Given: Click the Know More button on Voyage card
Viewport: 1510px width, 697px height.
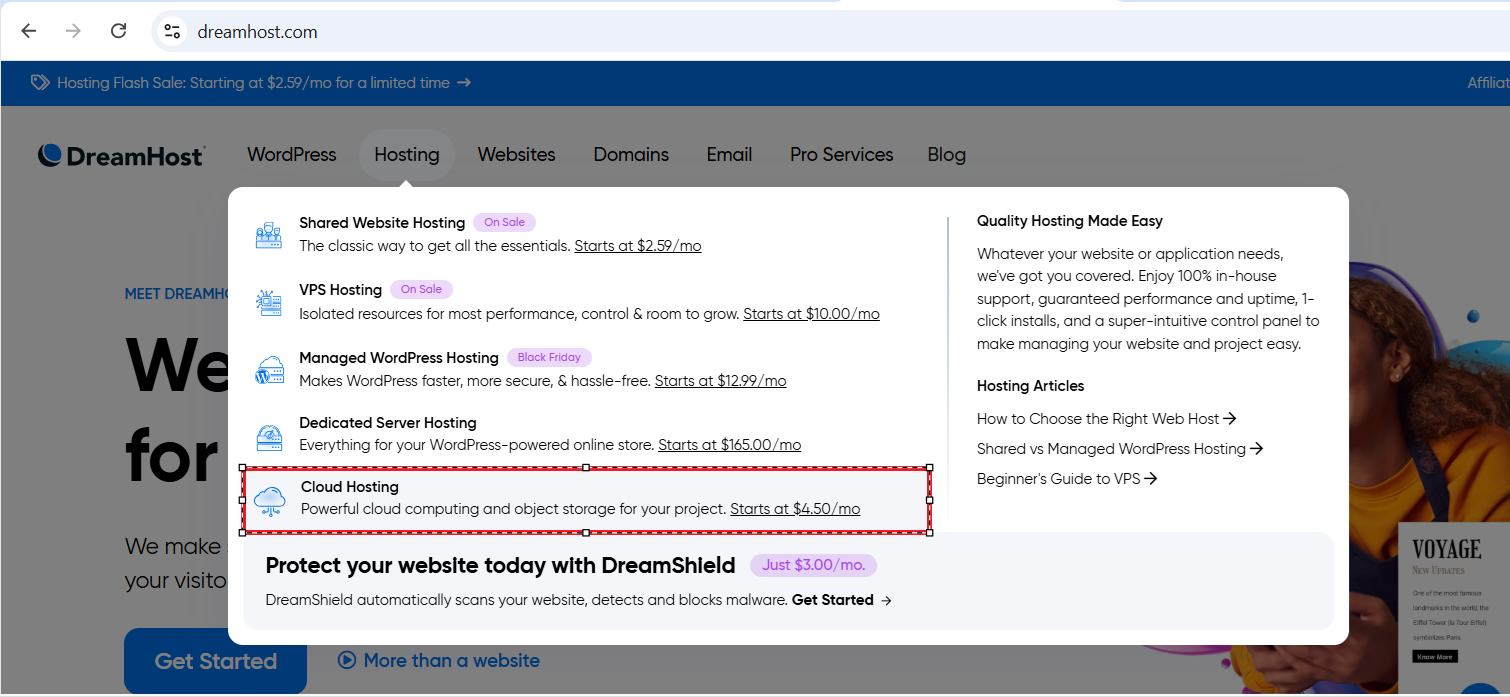Looking at the screenshot, I should pyautogui.click(x=1435, y=657).
